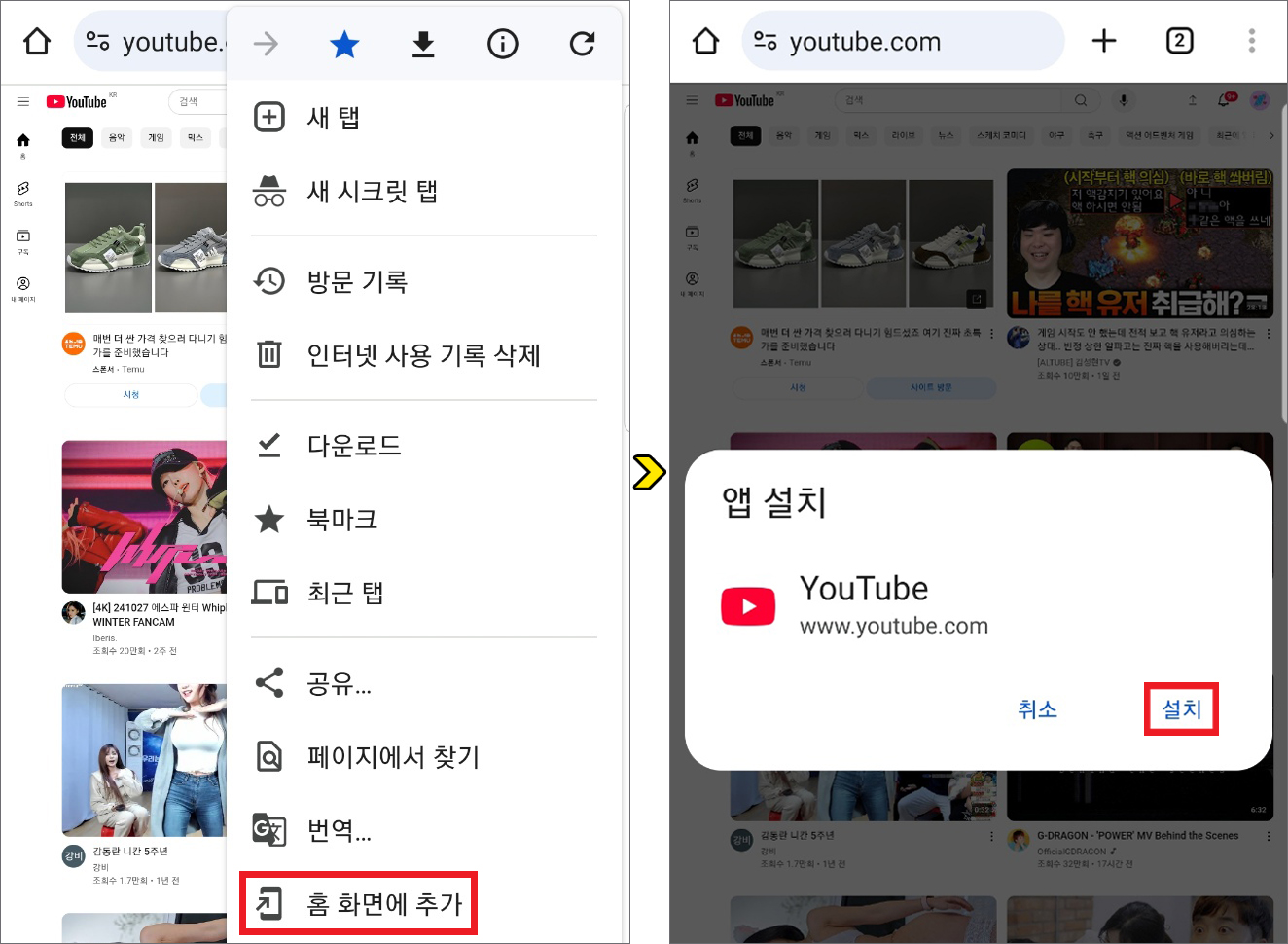
Task: Open 새 시크릿 탭 entry
Action: pyautogui.click(x=424, y=191)
